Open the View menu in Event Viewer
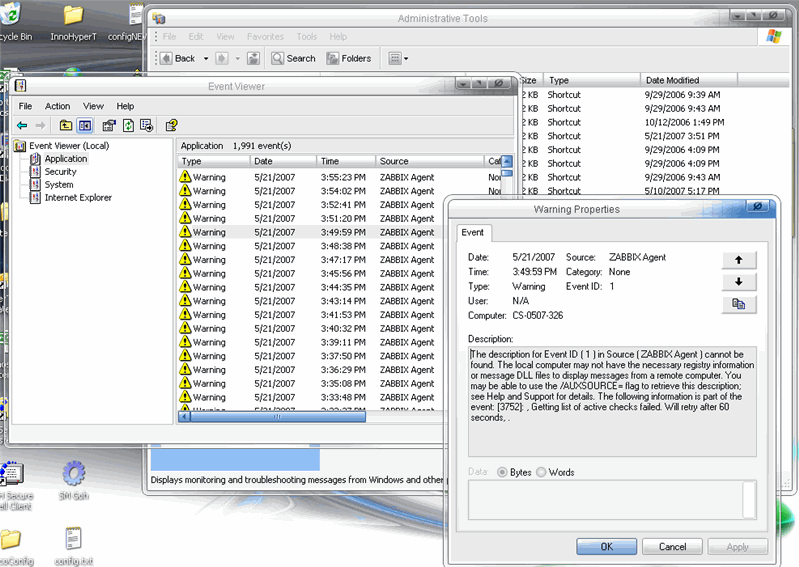The height and width of the screenshot is (567, 799). (93, 106)
